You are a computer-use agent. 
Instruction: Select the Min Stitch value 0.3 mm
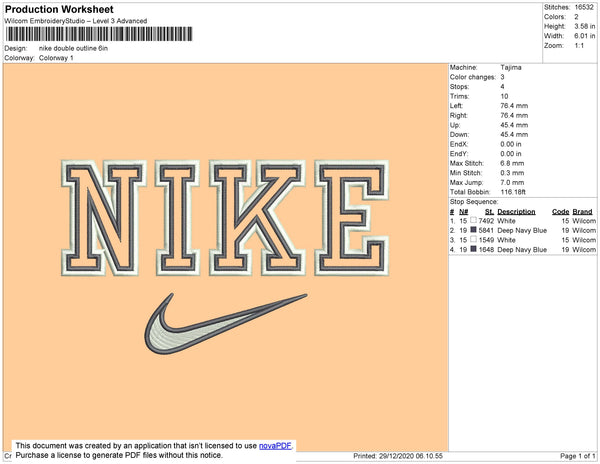click(x=512, y=173)
